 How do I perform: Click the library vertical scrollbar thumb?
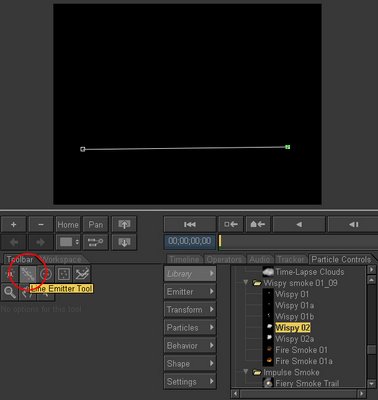click(371, 350)
